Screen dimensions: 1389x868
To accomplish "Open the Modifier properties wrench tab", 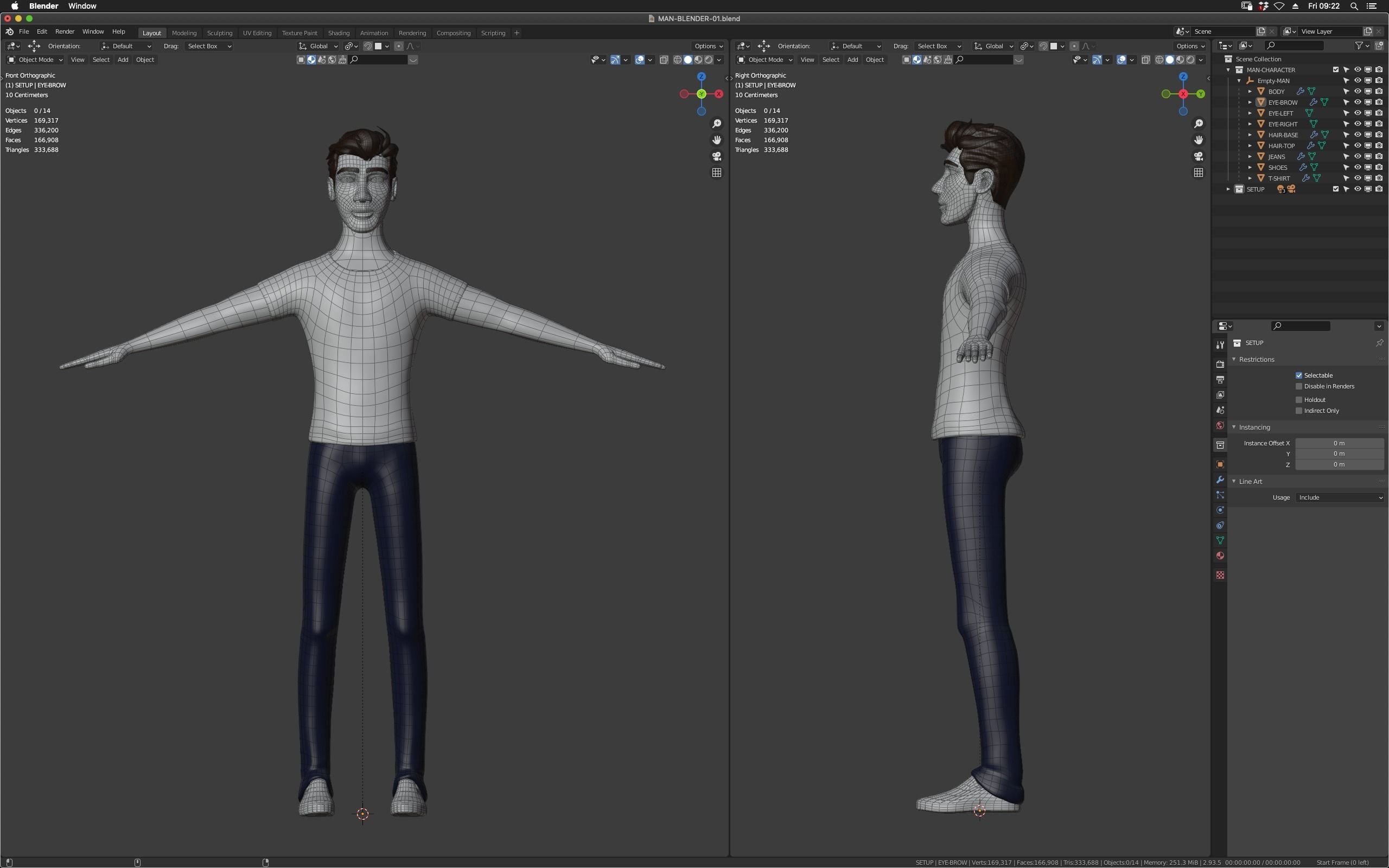I will click(x=1220, y=480).
